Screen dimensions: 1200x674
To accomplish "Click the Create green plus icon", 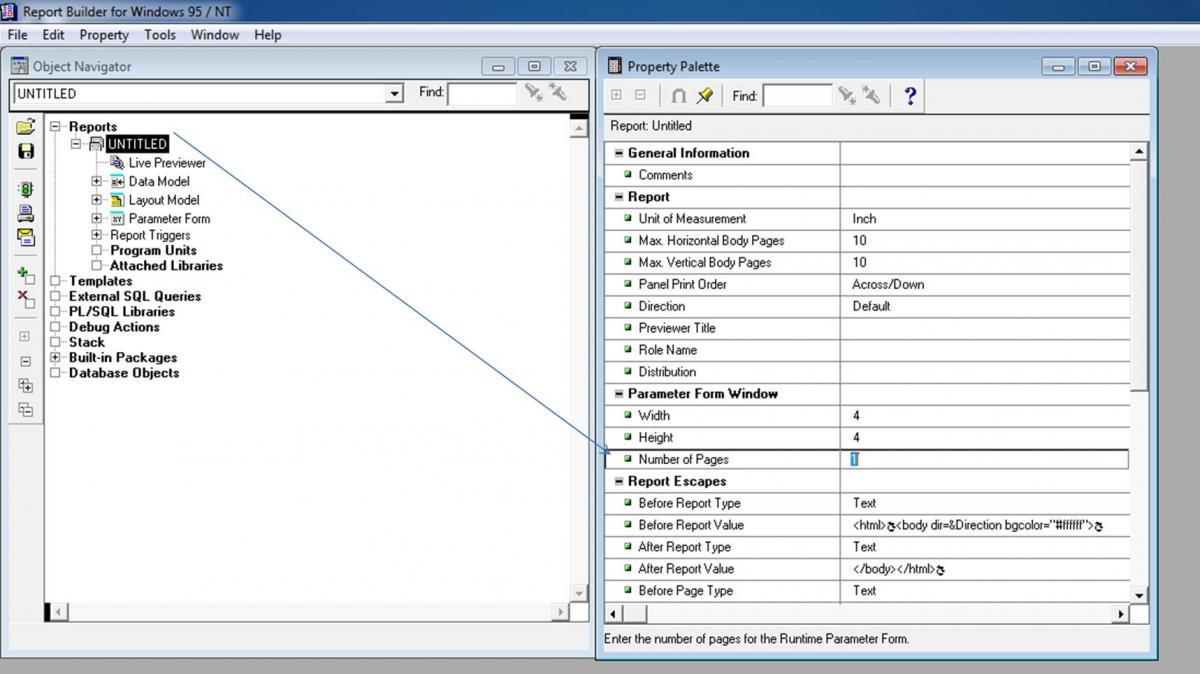I will point(26,275).
